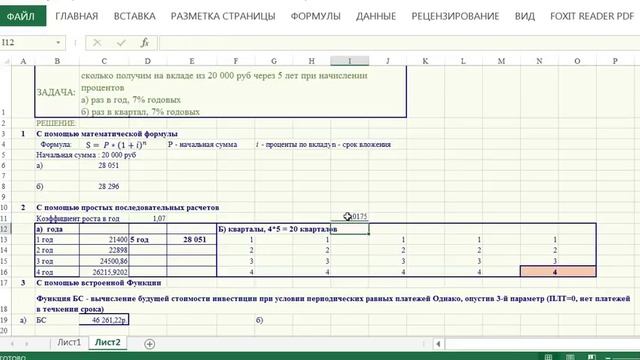Viewport: 640px width, 360px height.
Task: Select cell containing 26215,9202
Action: 104,272
